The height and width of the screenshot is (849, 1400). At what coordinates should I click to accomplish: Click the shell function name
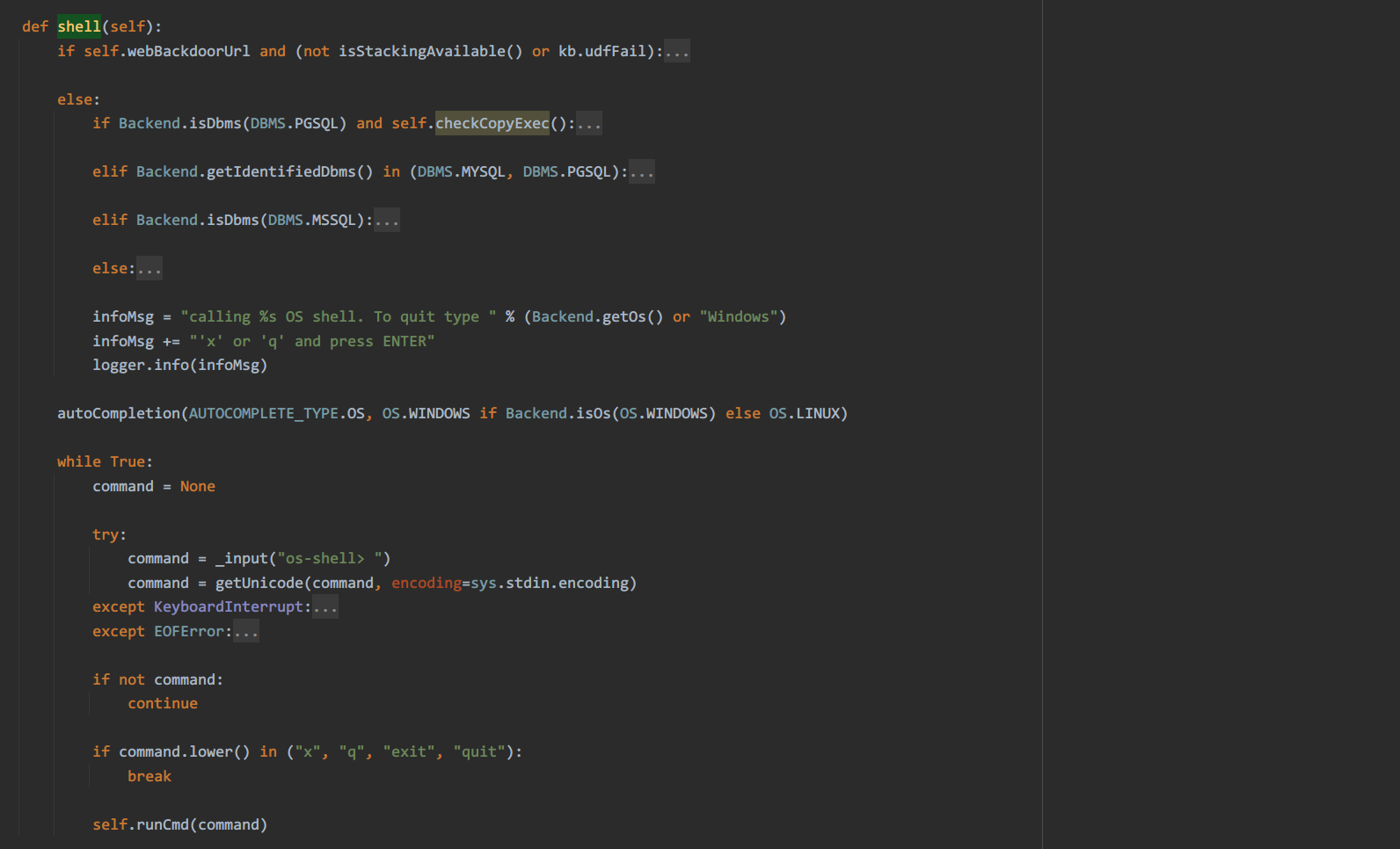79,26
